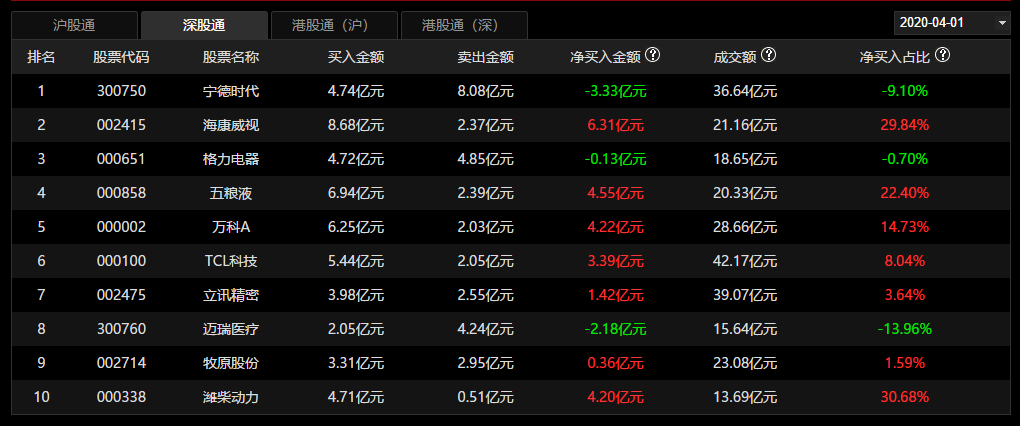Switch to 沪股通 tab
Image resolution: width=1020 pixels, height=426 pixels.
74,25
